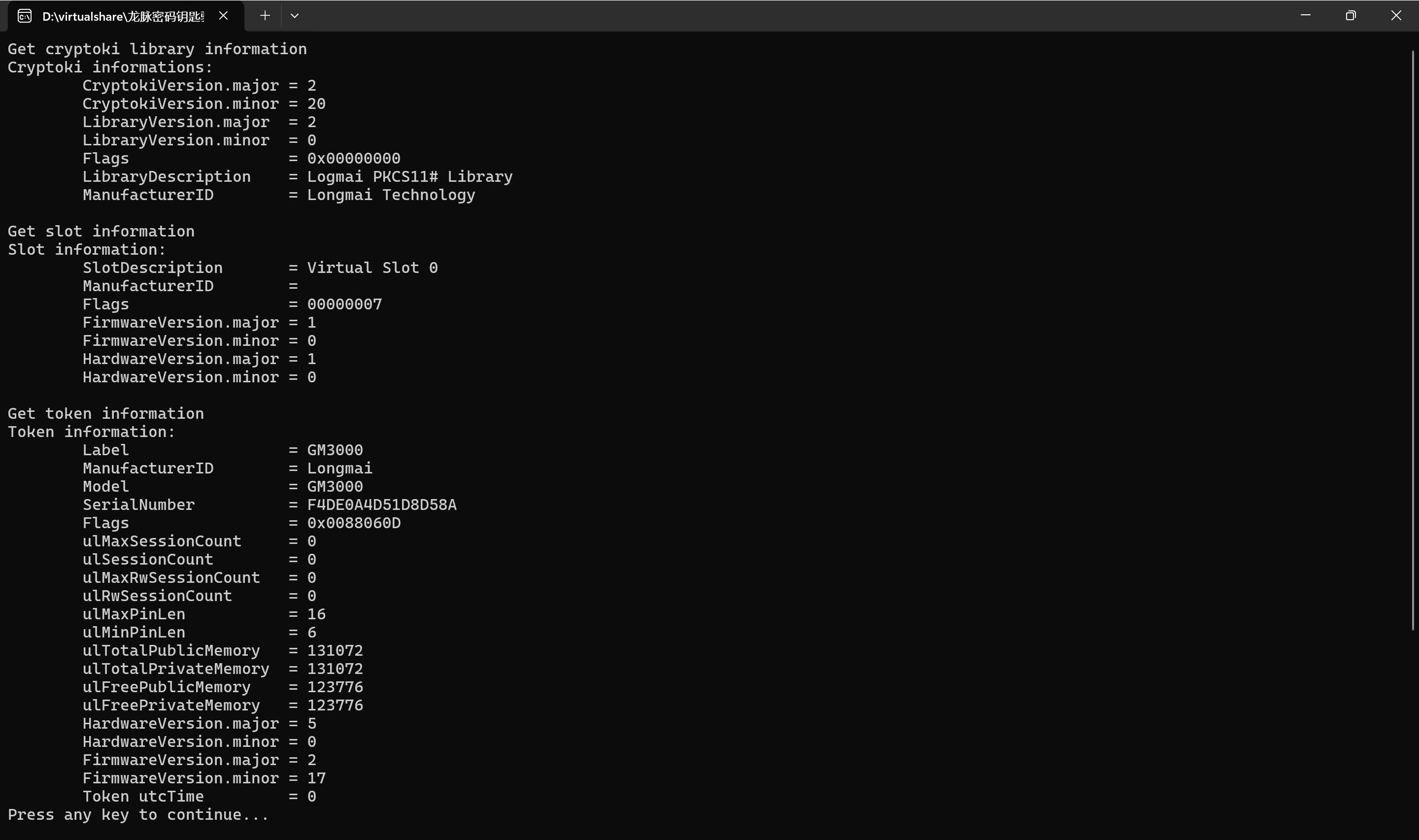Screen dimensions: 1419x840
Task: Click the serial number F4DE0A4D51D8D58A
Action: point(381,504)
